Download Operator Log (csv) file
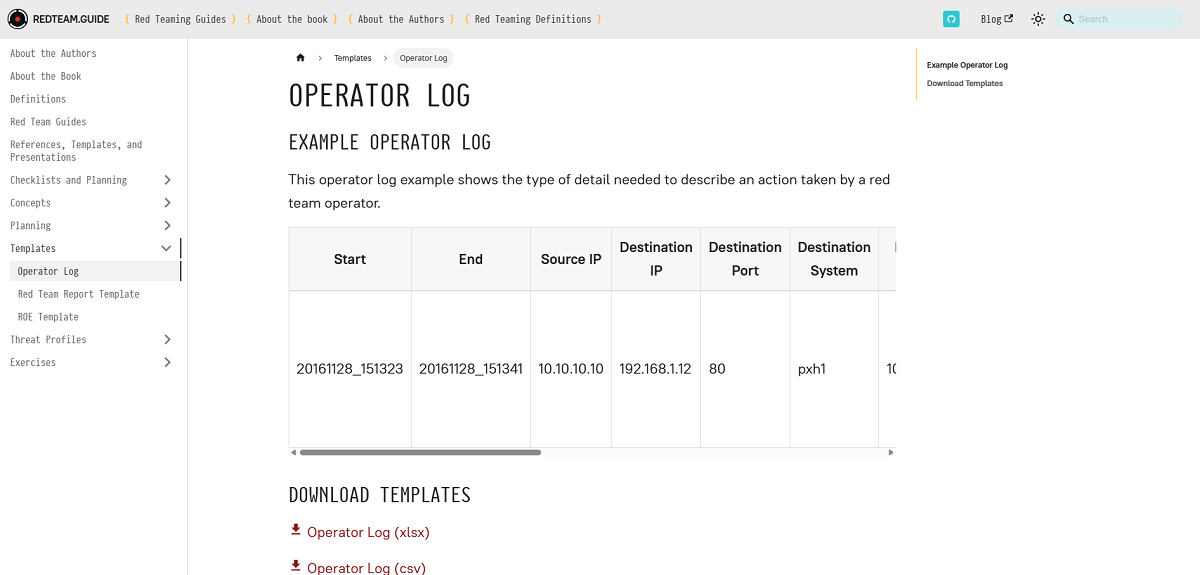 pos(366,568)
